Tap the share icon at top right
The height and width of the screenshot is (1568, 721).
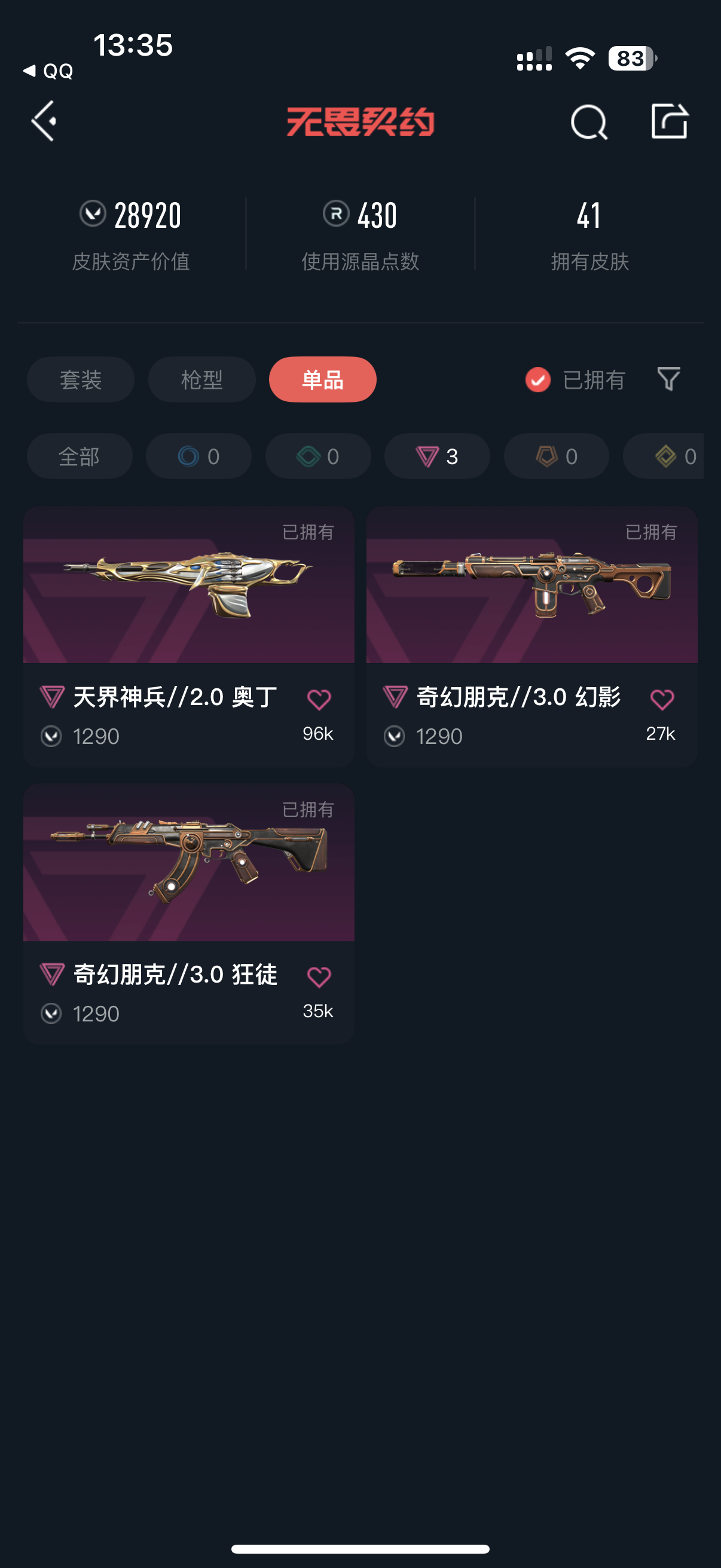pyautogui.click(x=669, y=121)
